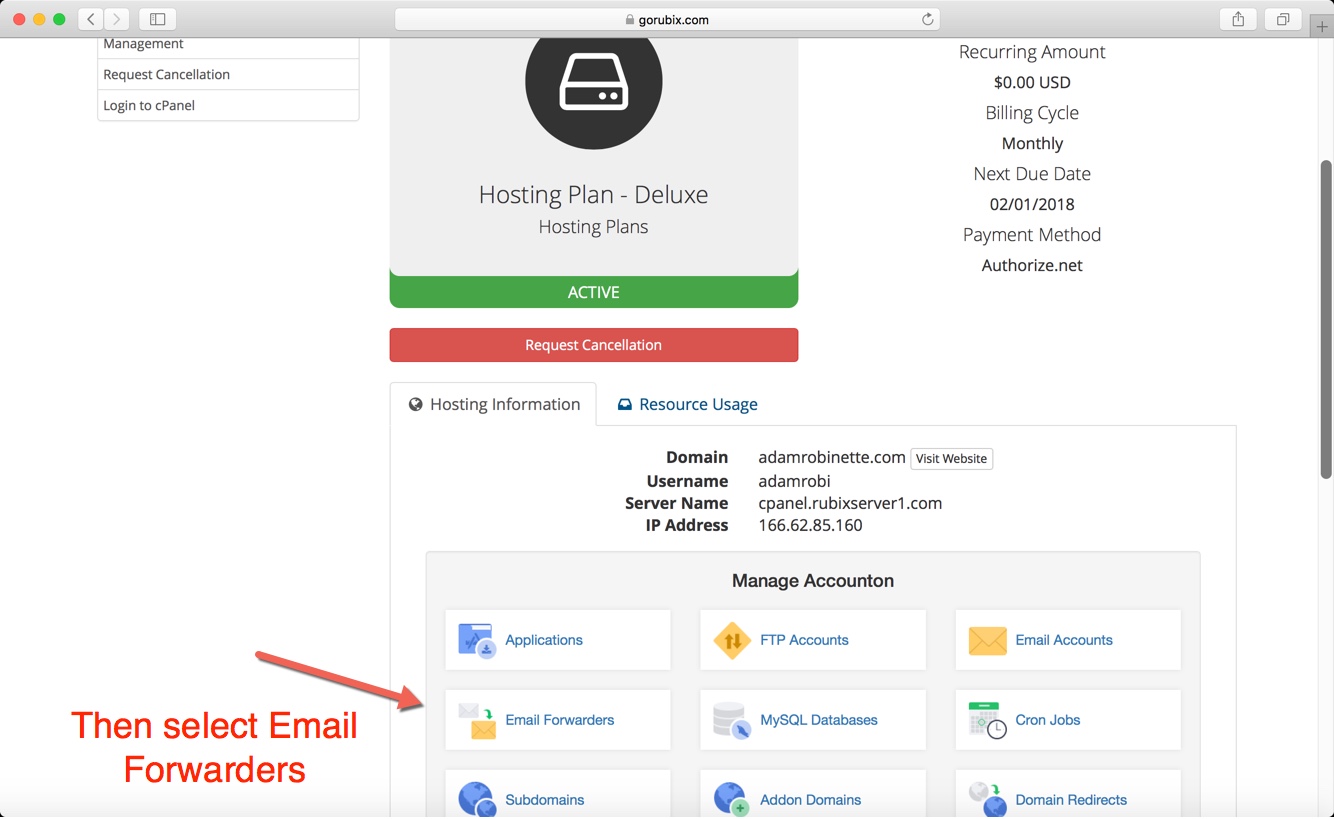Open the MySQL Databases link
The height and width of the screenshot is (819, 1334).
coord(819,720)
